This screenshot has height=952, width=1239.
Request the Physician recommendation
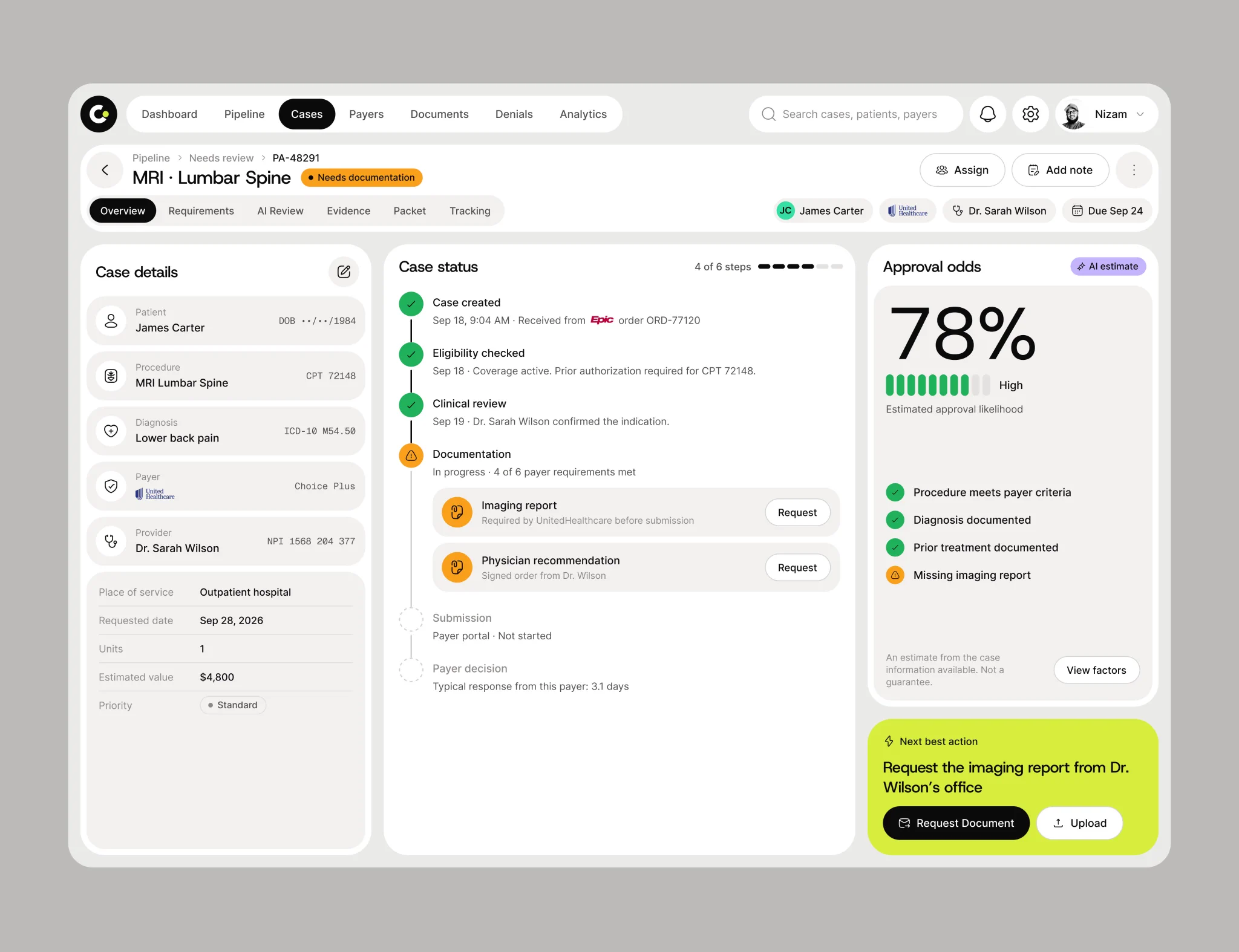797,567
